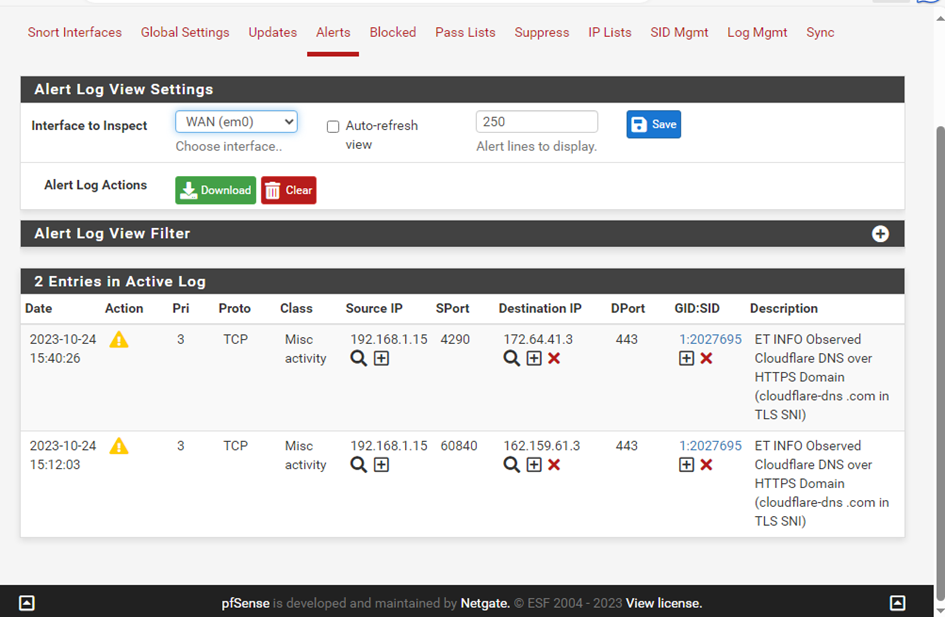This screenshot has height=617, width=945.
Task: Resolve source IP 192.168.1.15 with magnifier icon
Action: point(360,358)
